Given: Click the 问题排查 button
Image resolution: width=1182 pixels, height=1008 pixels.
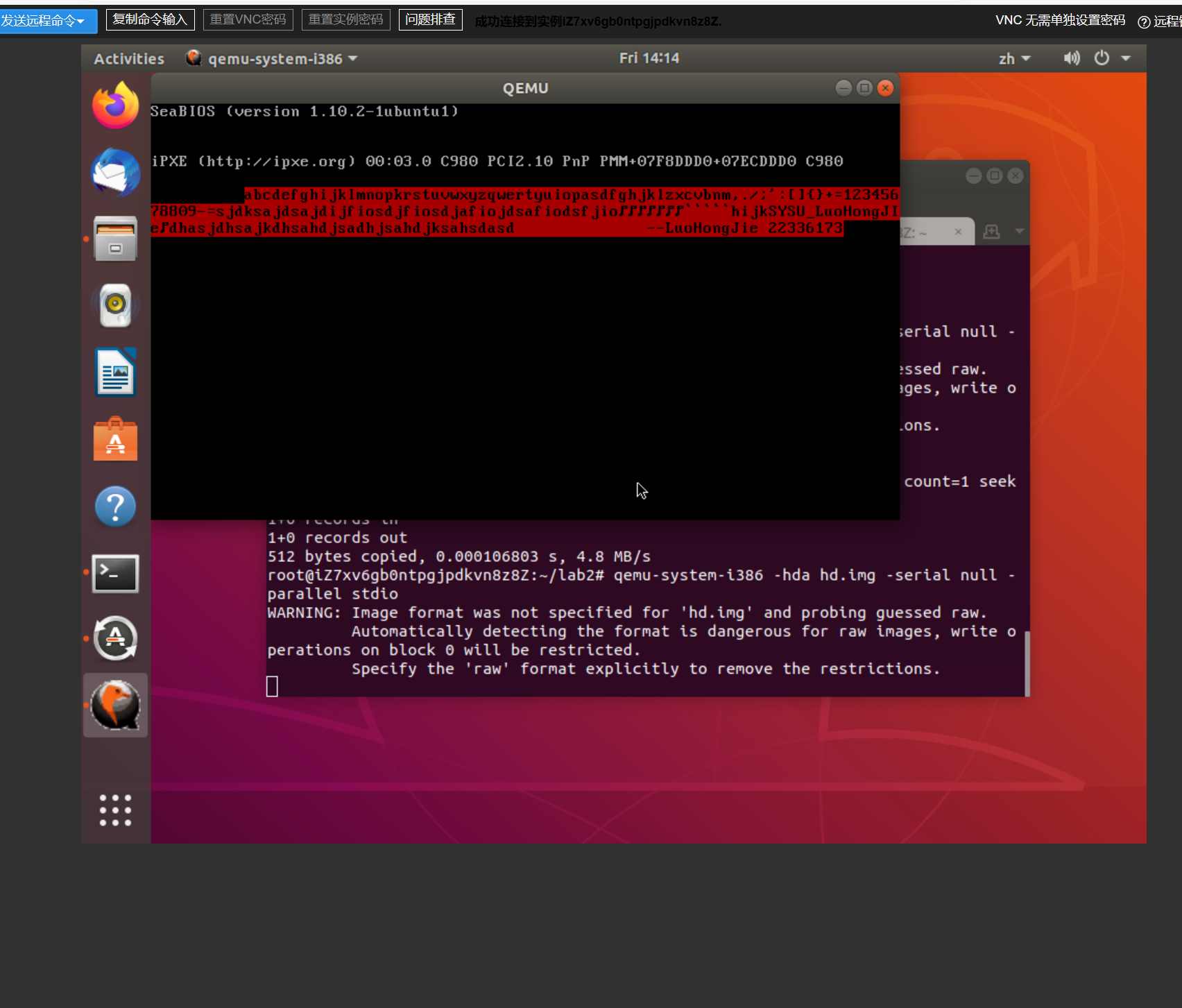Looking at the screenshot, I should tap(430, 19).
